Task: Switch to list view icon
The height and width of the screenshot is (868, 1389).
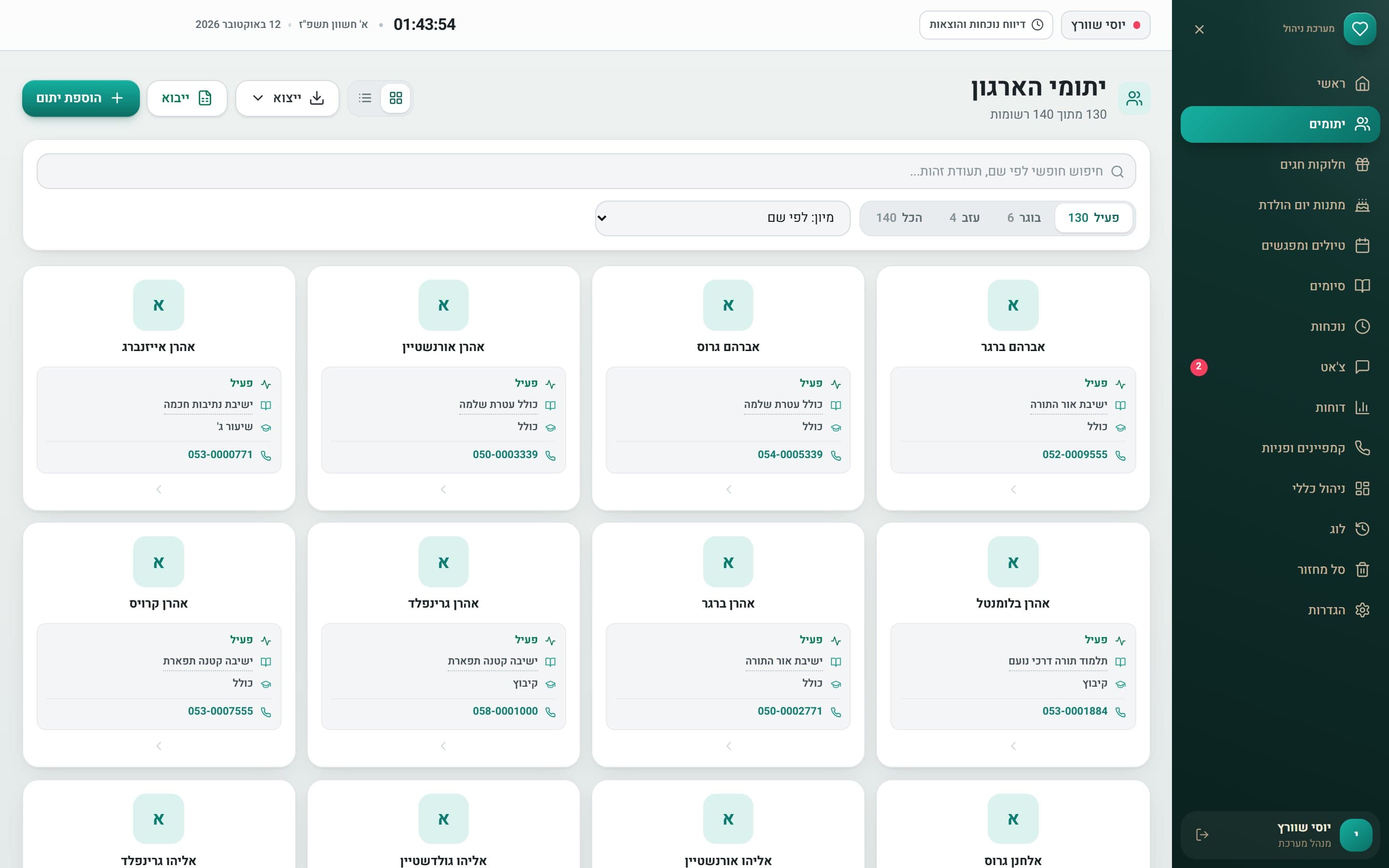Action: tap(365, 98)
